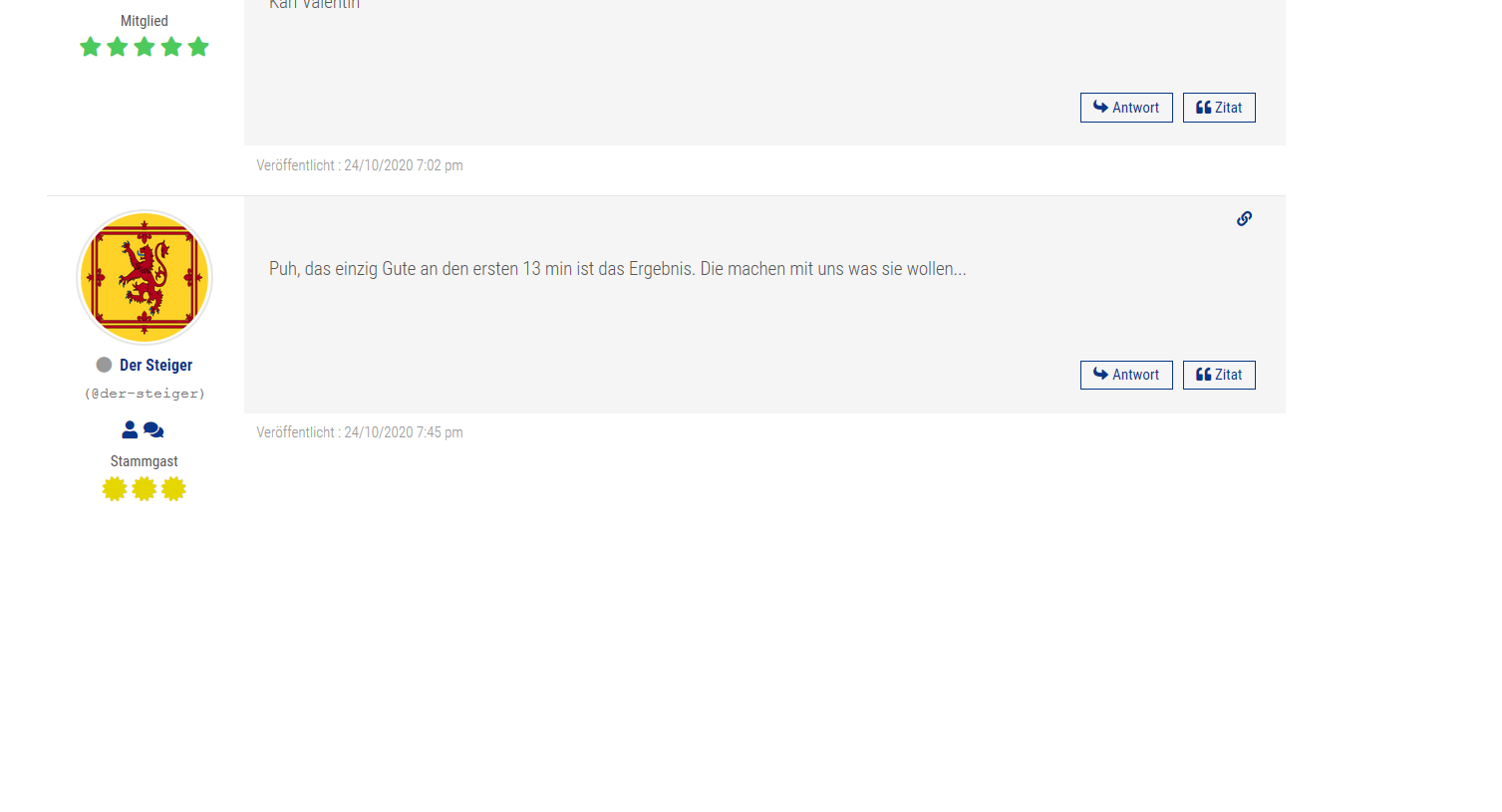Open the Der Steiger username link
The height and width of the screenshot is (812, 1502).
[155, 365]
